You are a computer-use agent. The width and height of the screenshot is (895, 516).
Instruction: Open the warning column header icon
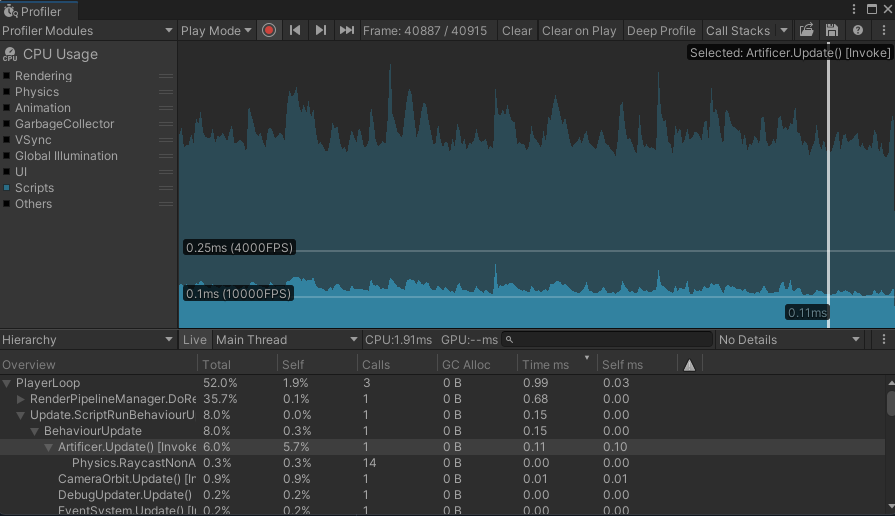click(x=689, y=365)
